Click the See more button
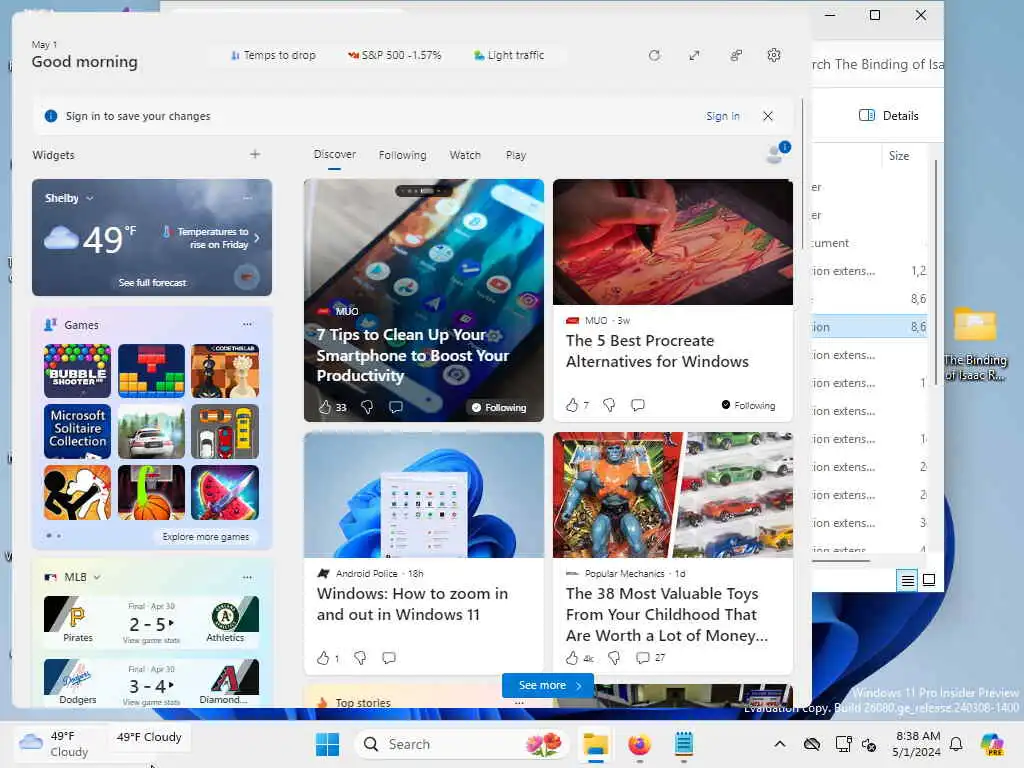Viewport: 1024px width, 768px height. coord(549,685)
